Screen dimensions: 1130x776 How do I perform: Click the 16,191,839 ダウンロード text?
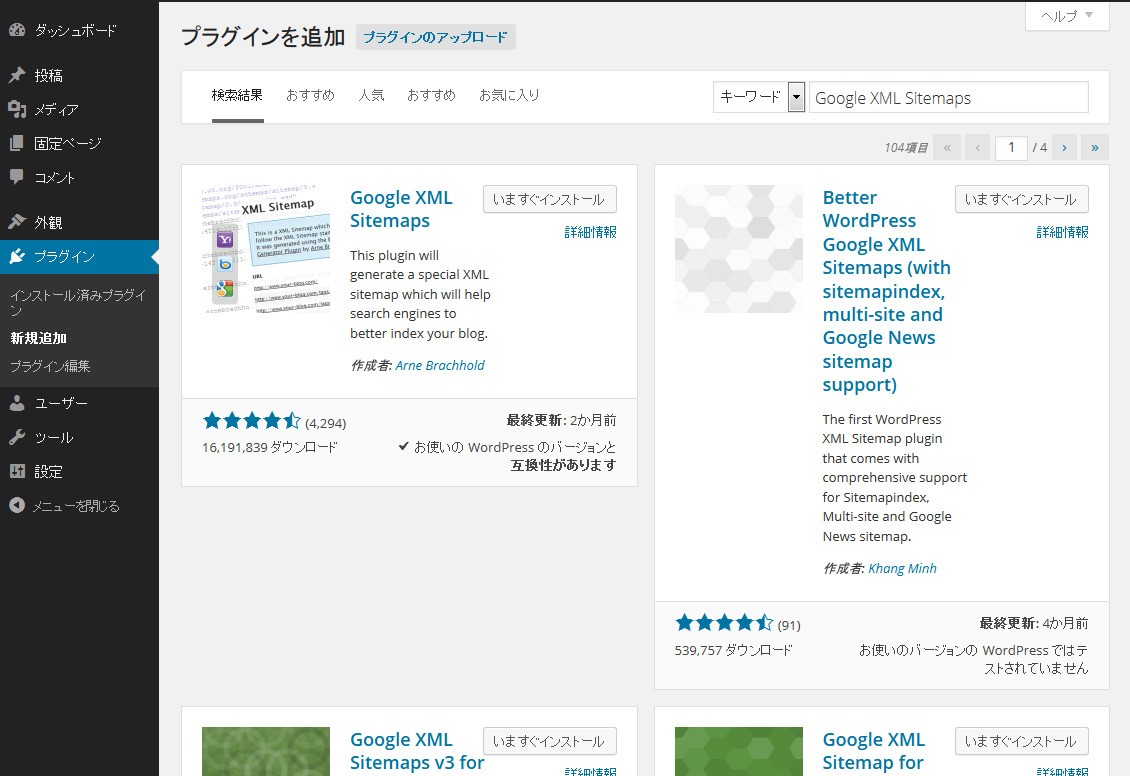(x=270, y=447)
